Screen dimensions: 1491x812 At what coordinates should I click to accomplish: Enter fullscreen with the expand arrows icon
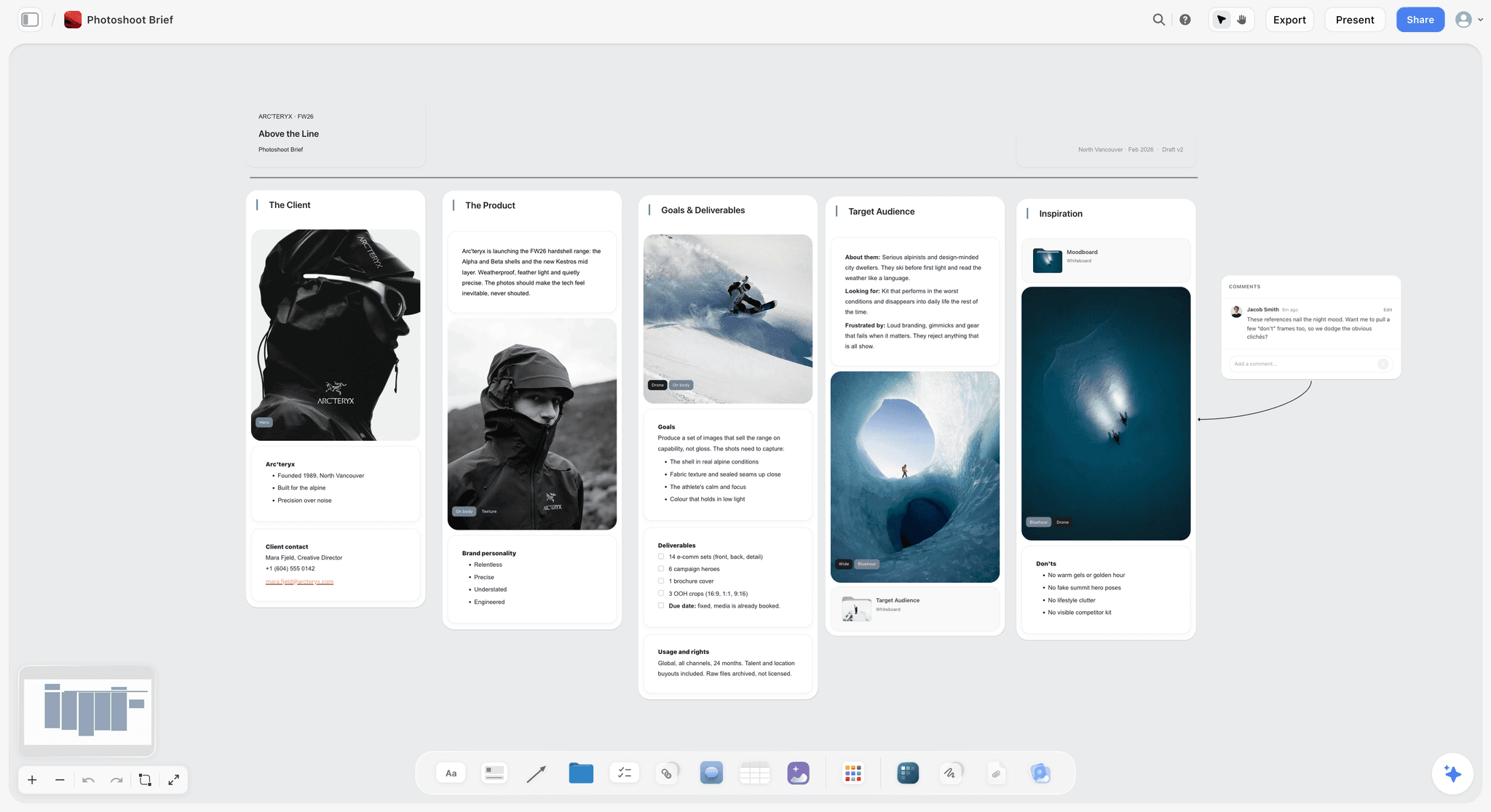173,780
